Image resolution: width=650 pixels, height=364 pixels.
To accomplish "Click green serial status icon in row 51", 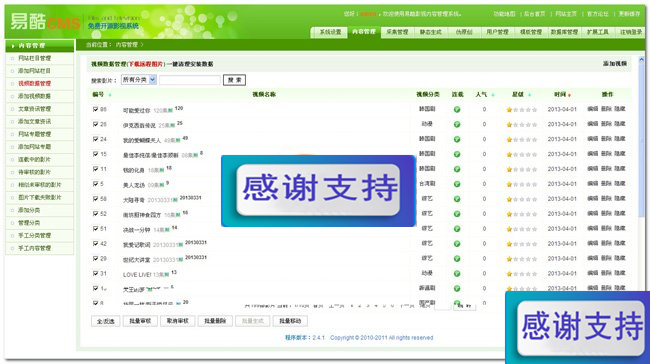I will pyautogui.click(x=457, y=229).
